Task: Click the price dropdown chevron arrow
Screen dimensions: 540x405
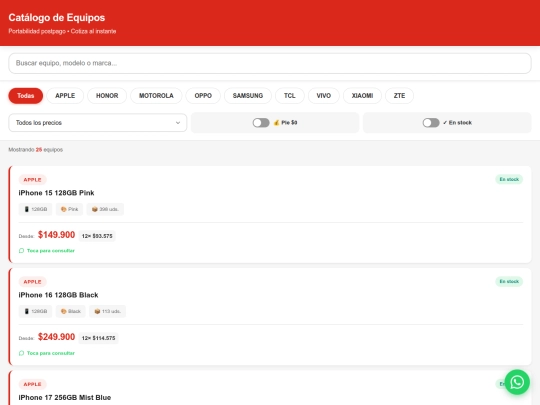Action: tap(178, 123)
